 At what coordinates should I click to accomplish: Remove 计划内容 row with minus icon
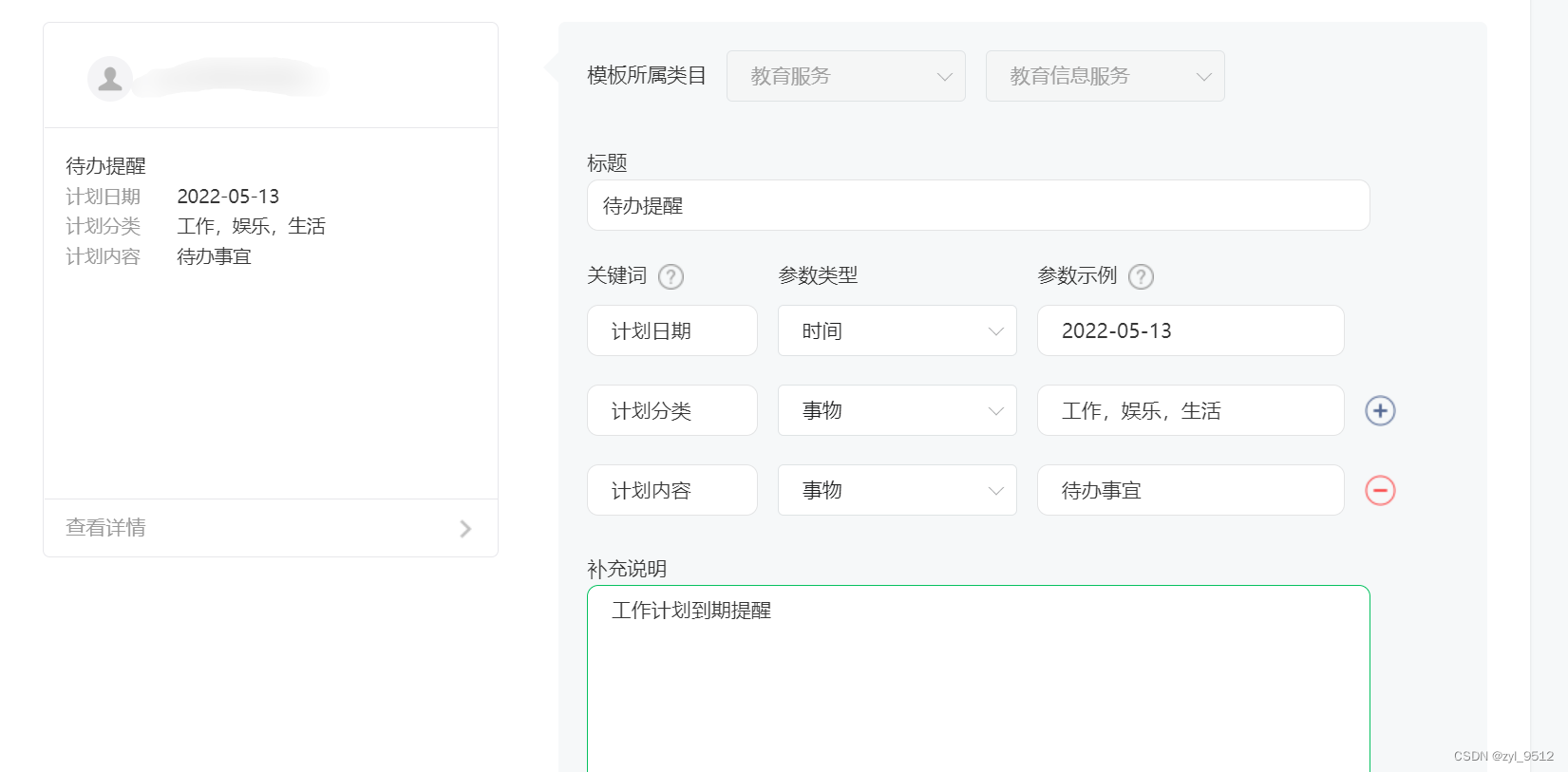tap(1380, 490)
